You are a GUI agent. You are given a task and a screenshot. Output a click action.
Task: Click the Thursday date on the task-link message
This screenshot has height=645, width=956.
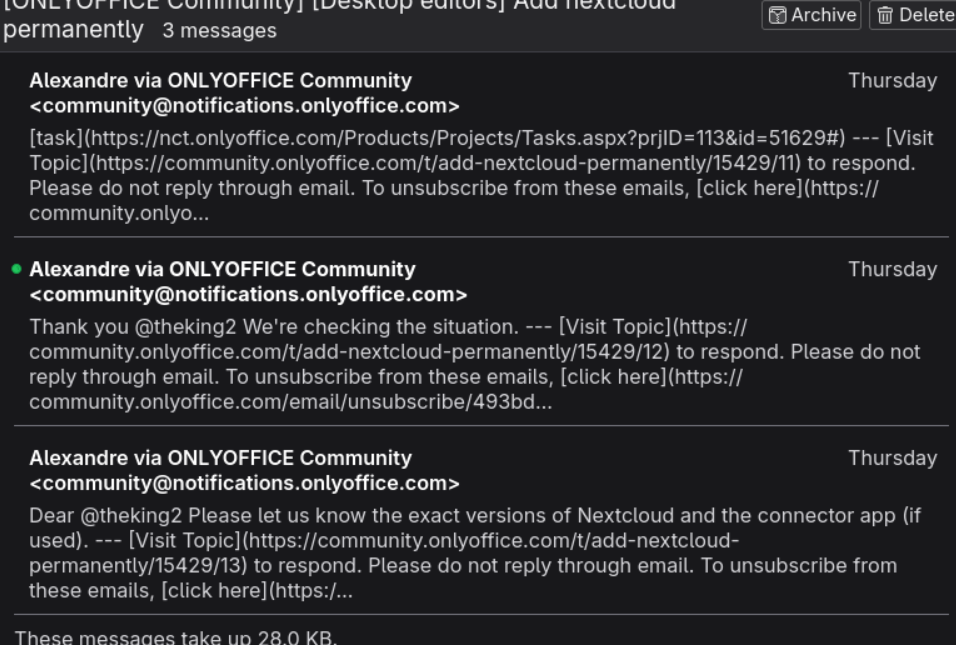point(892,80)
